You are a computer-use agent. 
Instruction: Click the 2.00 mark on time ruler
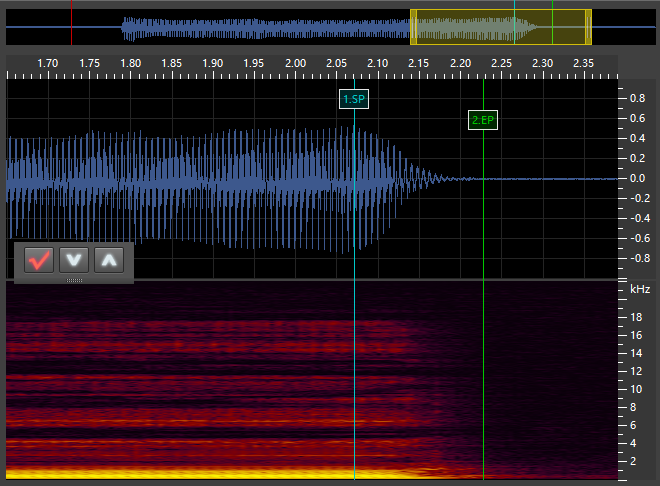pos(295,64)
